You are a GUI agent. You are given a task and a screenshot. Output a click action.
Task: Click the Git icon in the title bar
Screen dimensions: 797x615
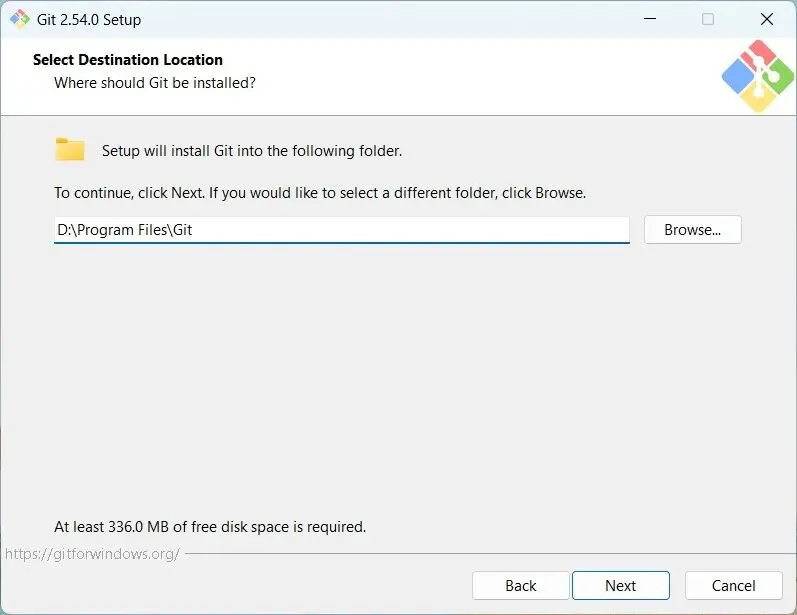point(19,19)
